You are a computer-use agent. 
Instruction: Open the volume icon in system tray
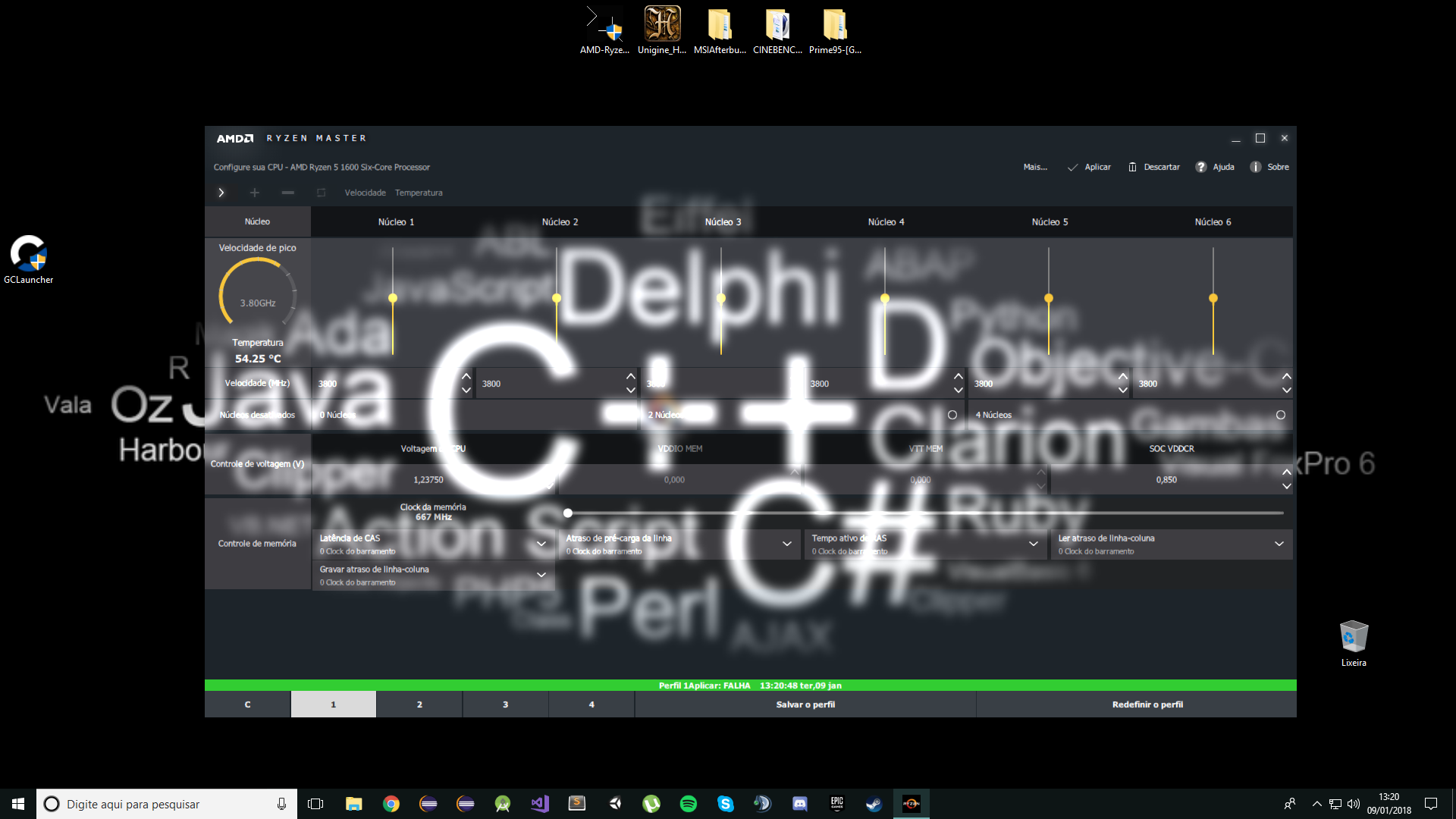pyautogui.click(x=1354, y=804)
